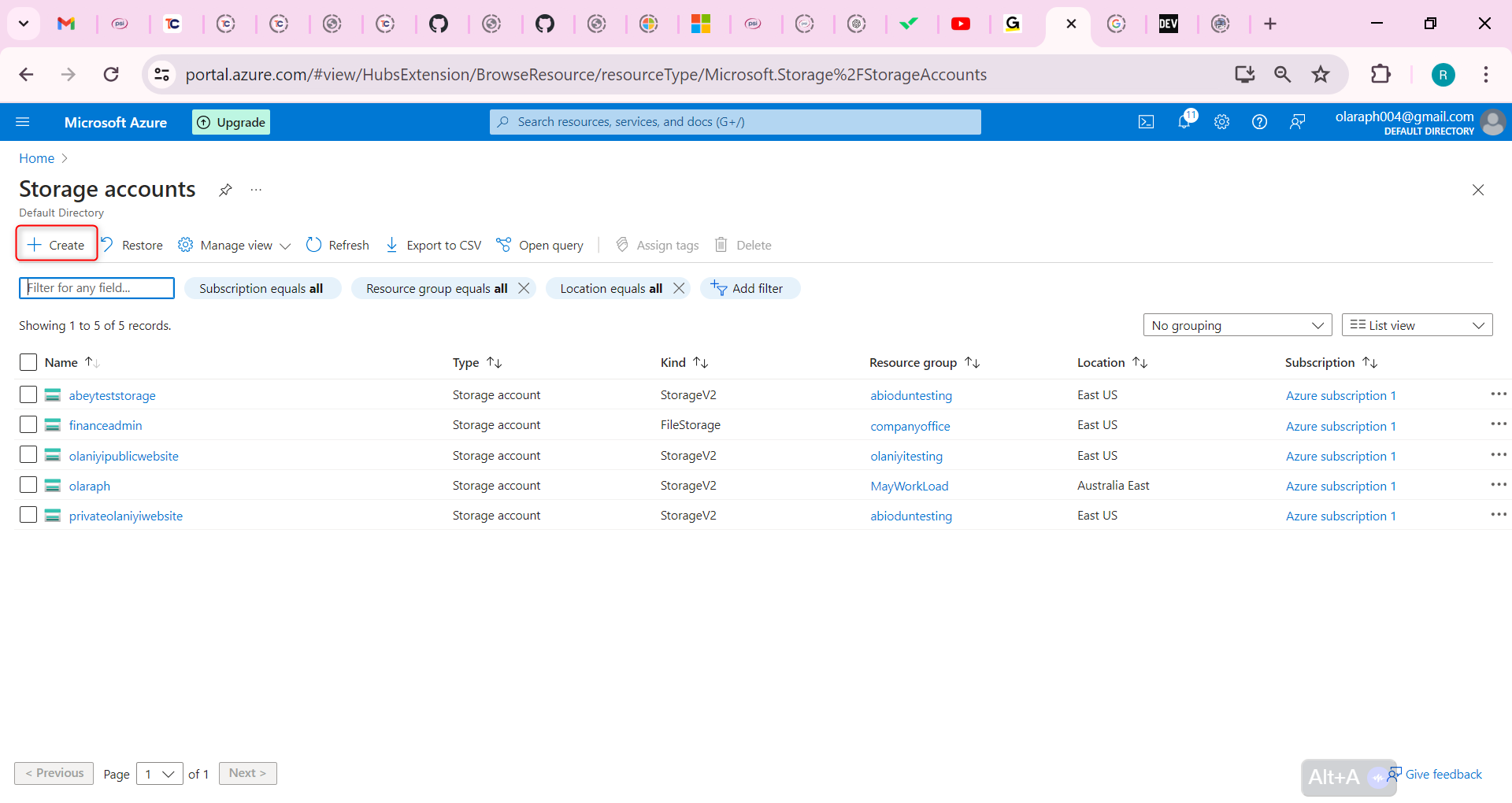Expand the No grouping dropdown
Viewport: 1512px width, 803px height.
tap(1236, 325)
